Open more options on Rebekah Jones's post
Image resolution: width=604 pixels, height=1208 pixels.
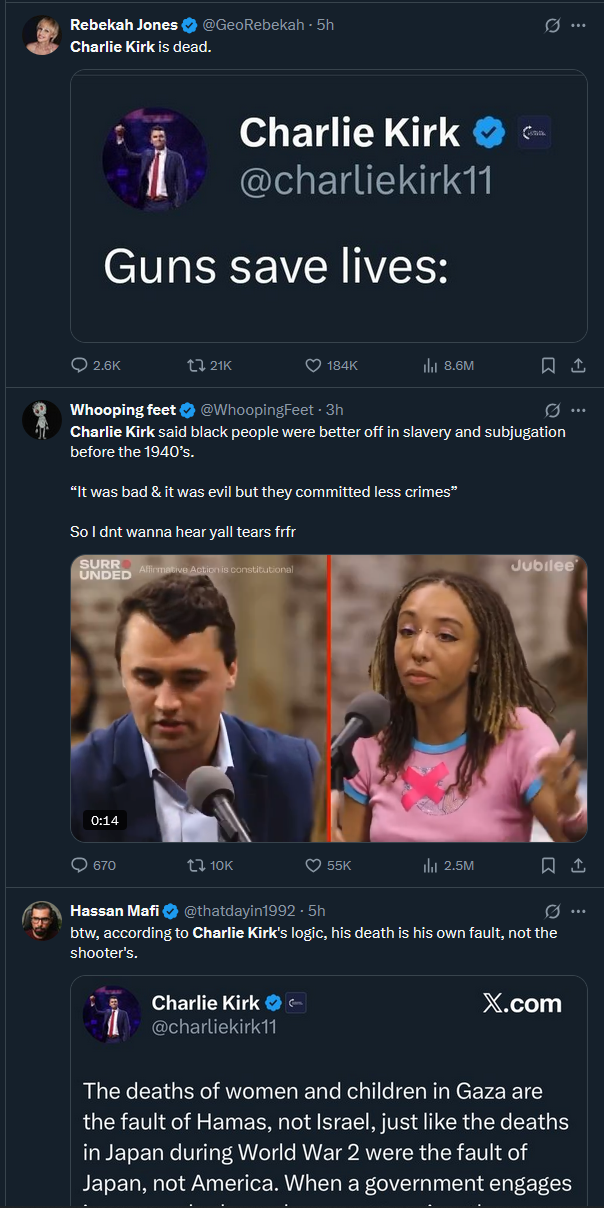tap(578, 25)
